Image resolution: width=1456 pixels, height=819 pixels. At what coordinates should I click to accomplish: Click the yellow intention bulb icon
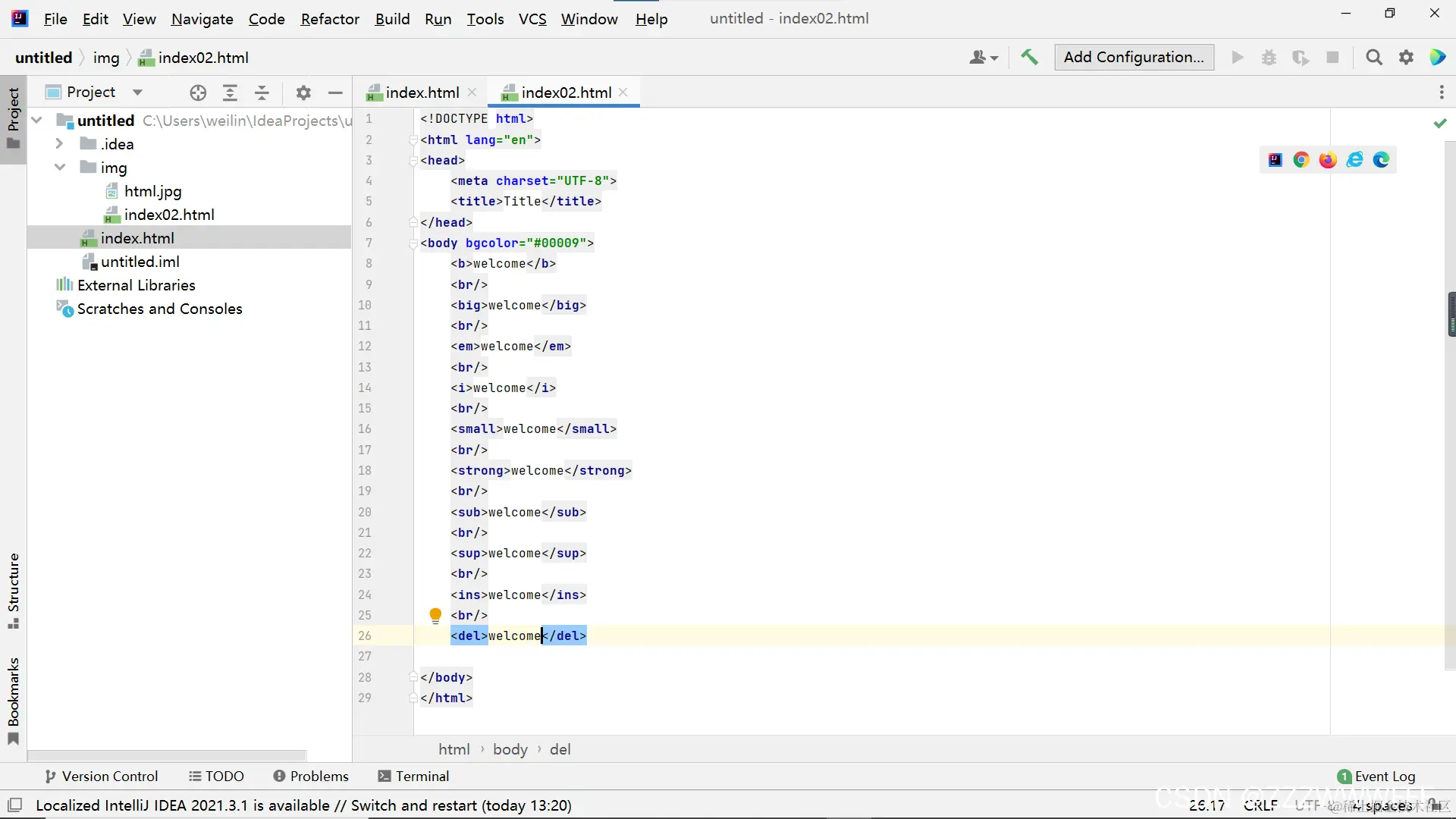[x=435, y=615]
